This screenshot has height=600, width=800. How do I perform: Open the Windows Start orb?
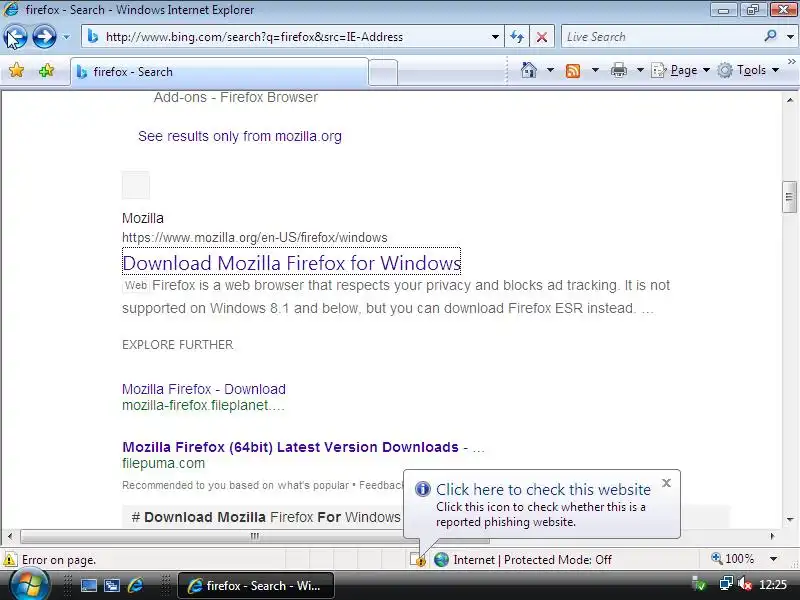click(x=29, y=585)
